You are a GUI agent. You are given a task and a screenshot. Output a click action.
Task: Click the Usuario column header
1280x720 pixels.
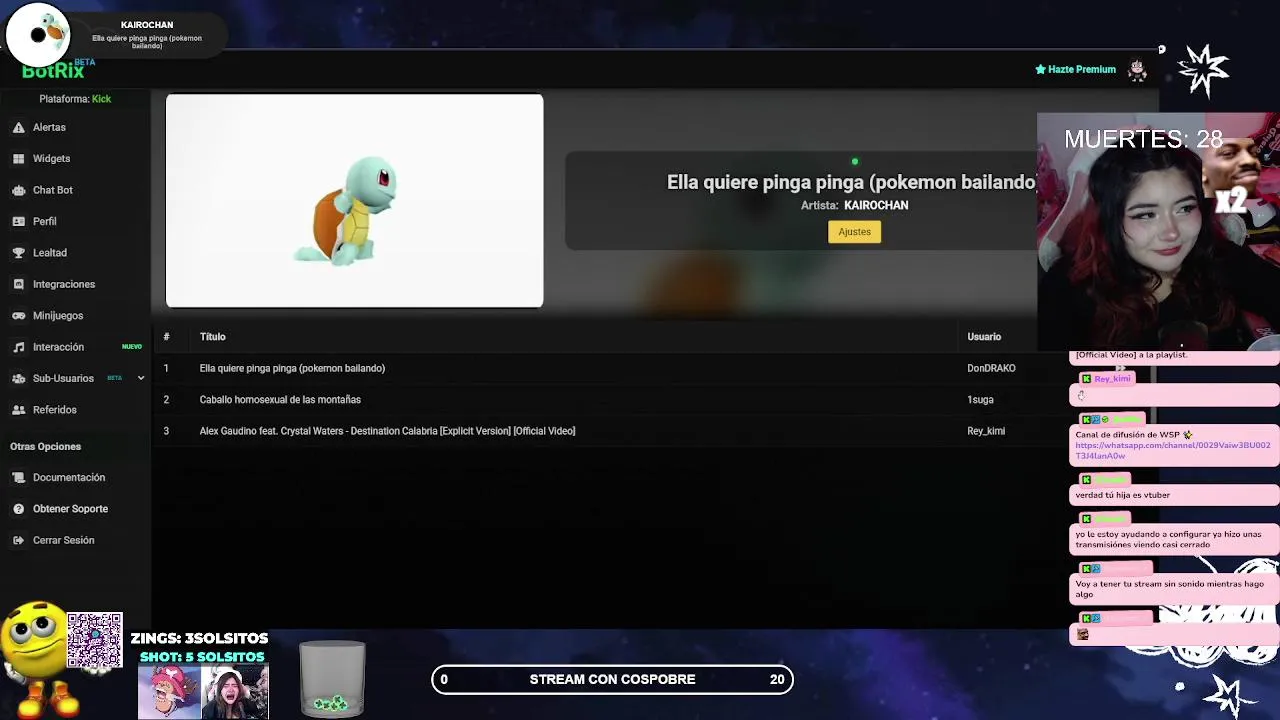click(984, 337)
